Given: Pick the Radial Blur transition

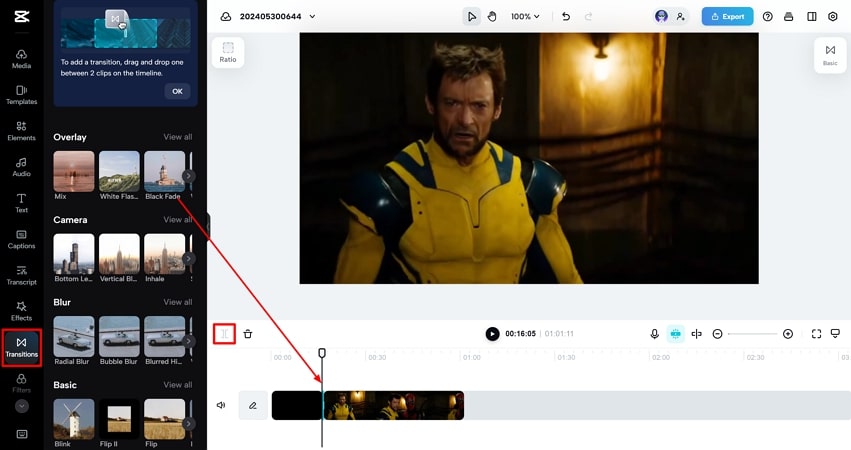Looking at the screenshot, I should pos(74,337).
